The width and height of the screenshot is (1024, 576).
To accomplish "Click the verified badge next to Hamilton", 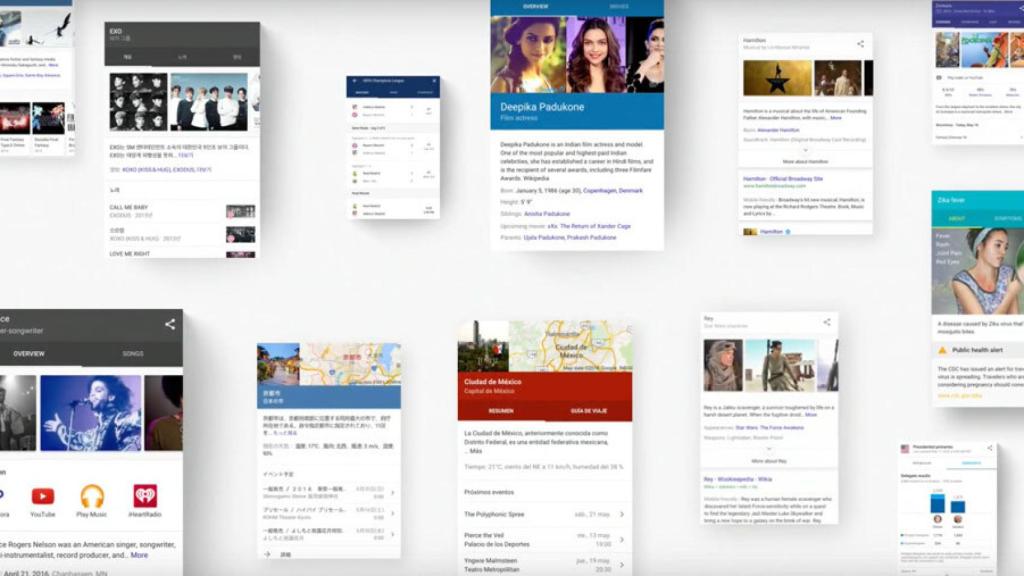I will 789,230.
